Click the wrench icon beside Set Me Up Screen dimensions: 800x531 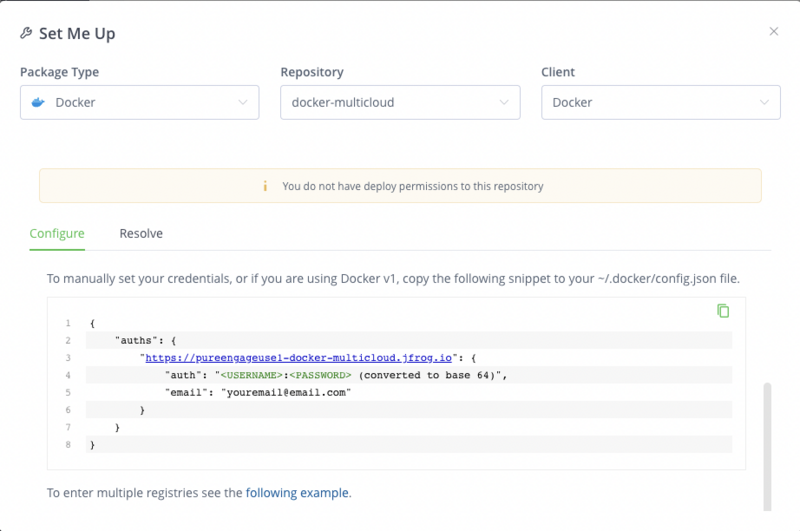coord(26,33)
